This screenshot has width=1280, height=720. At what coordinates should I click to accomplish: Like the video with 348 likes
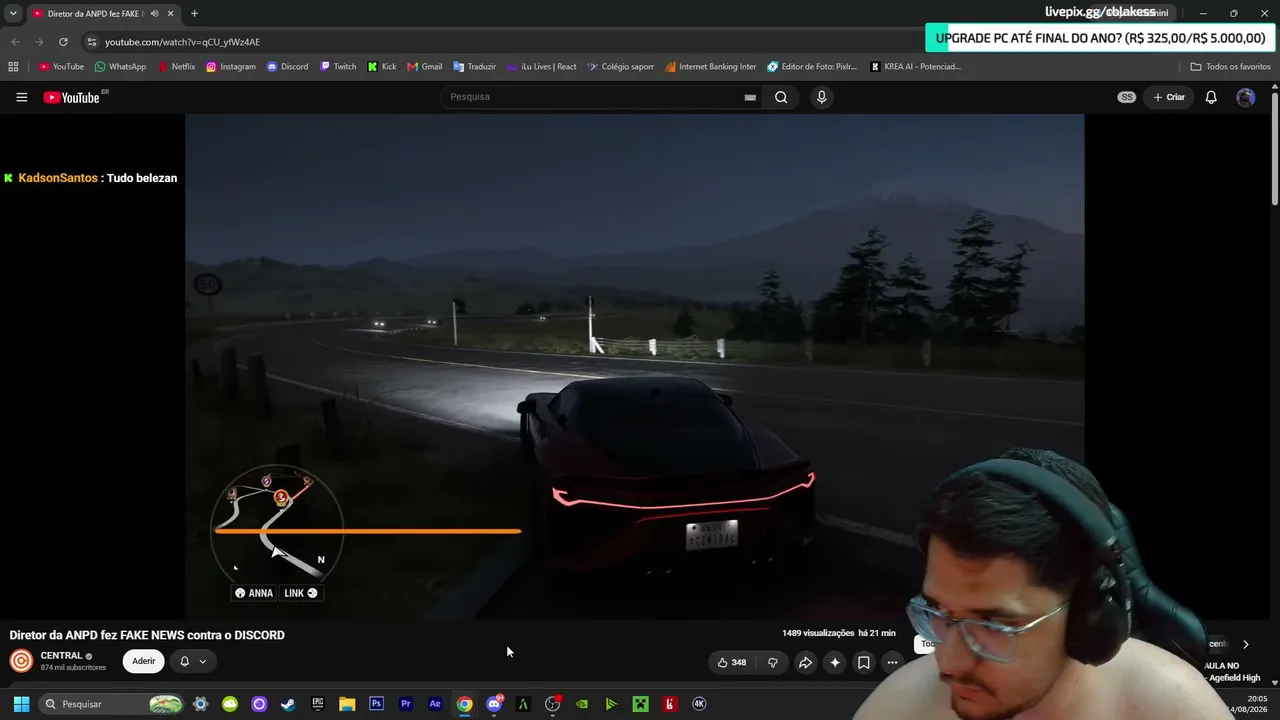tap(732, 662)
